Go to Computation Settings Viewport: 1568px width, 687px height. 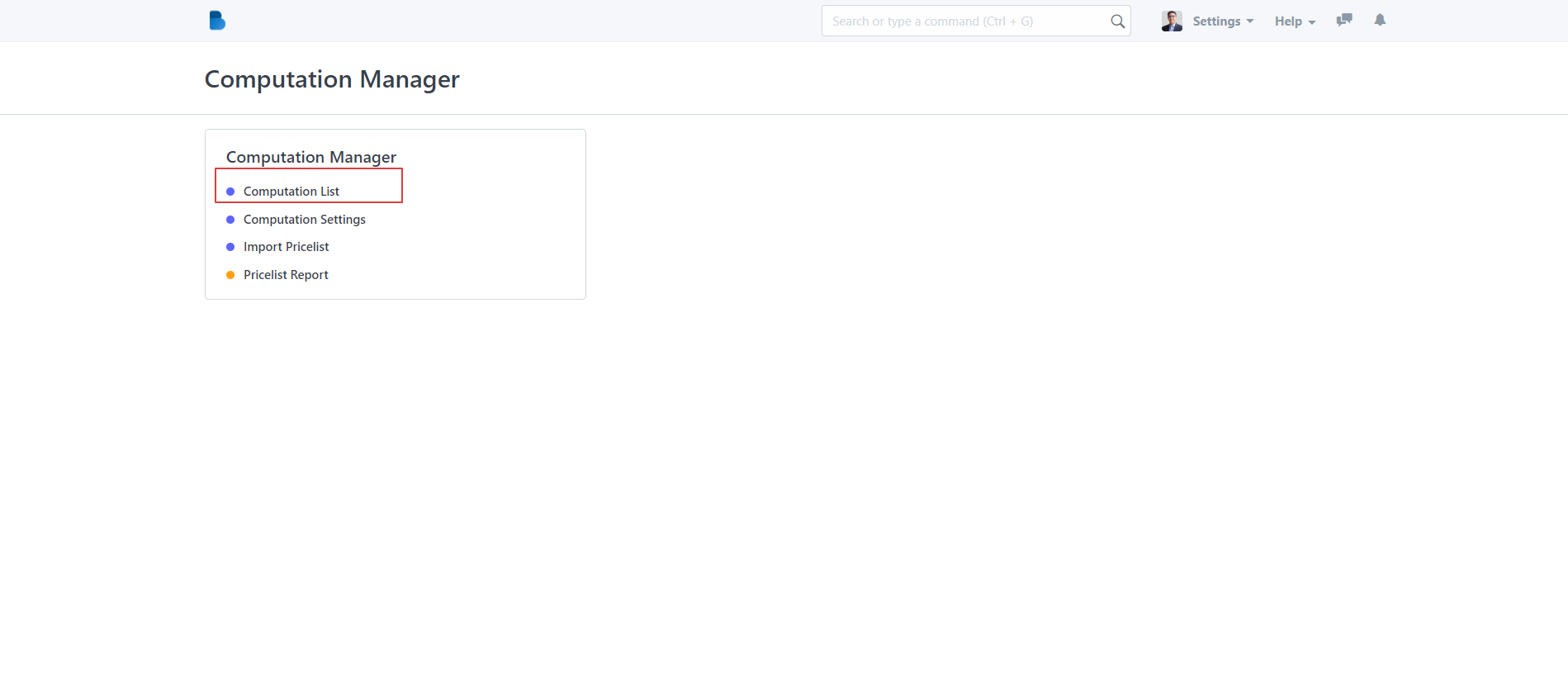click(304, 220)
